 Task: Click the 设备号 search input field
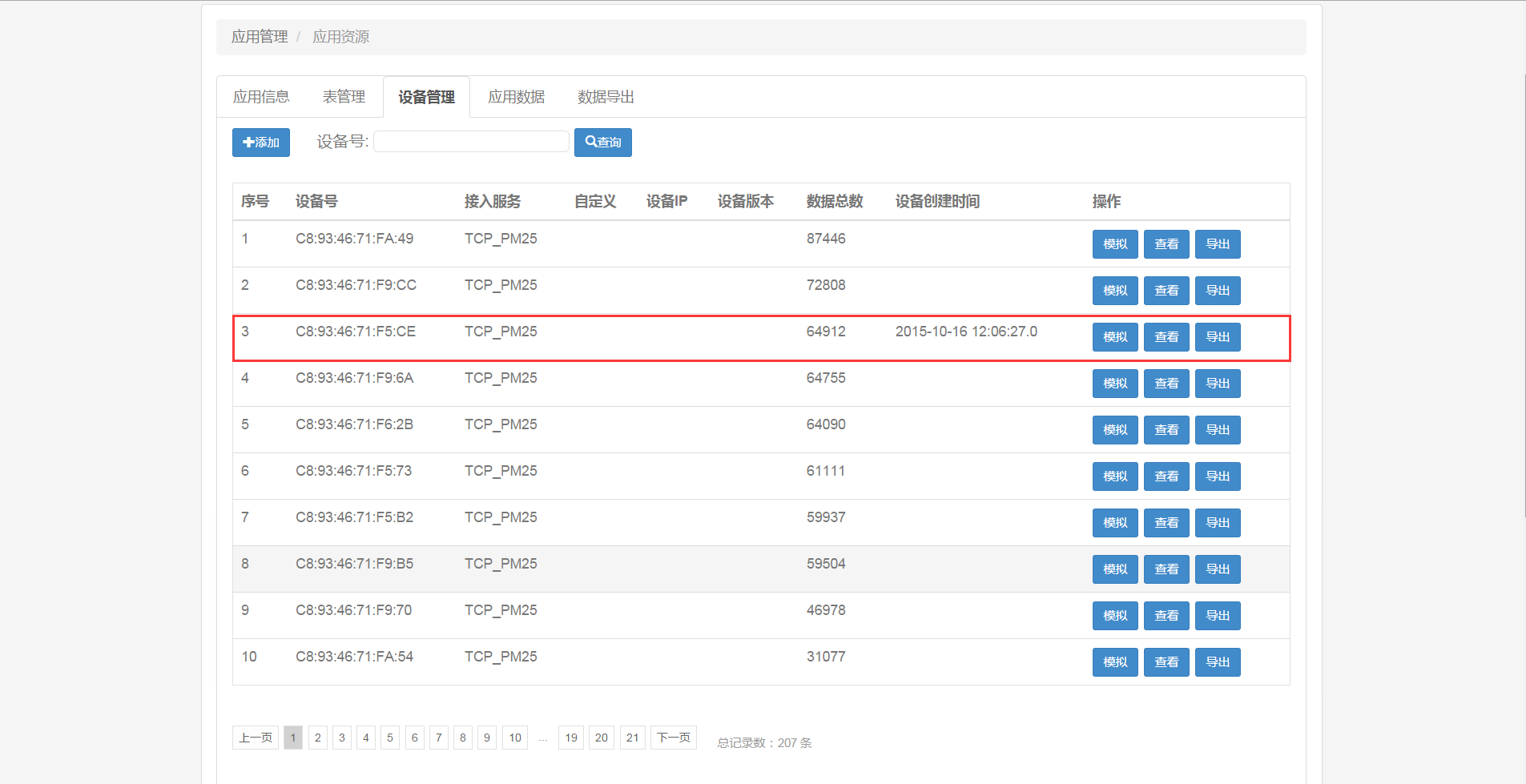pos(471,142)
